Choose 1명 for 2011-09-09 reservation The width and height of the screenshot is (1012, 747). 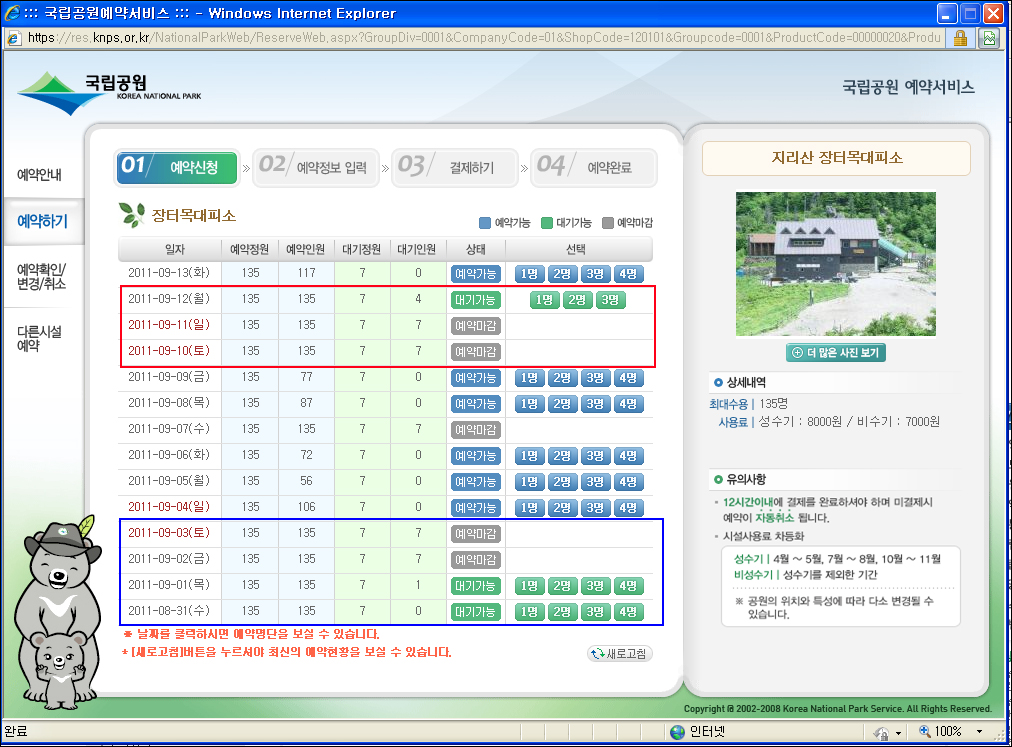click(x=530, y=377)
